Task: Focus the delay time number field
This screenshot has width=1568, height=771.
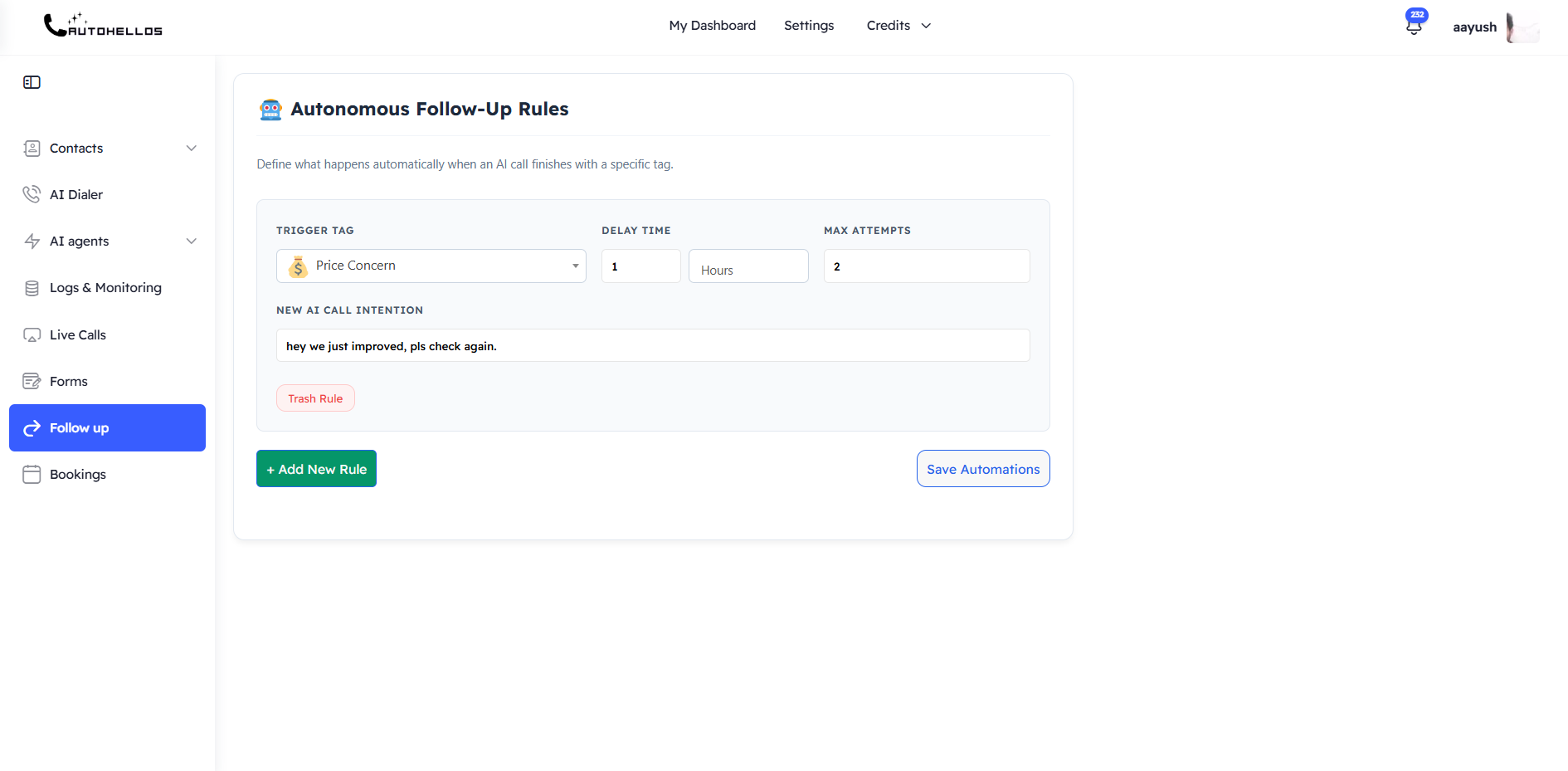Action: click(x=641, y=266)
